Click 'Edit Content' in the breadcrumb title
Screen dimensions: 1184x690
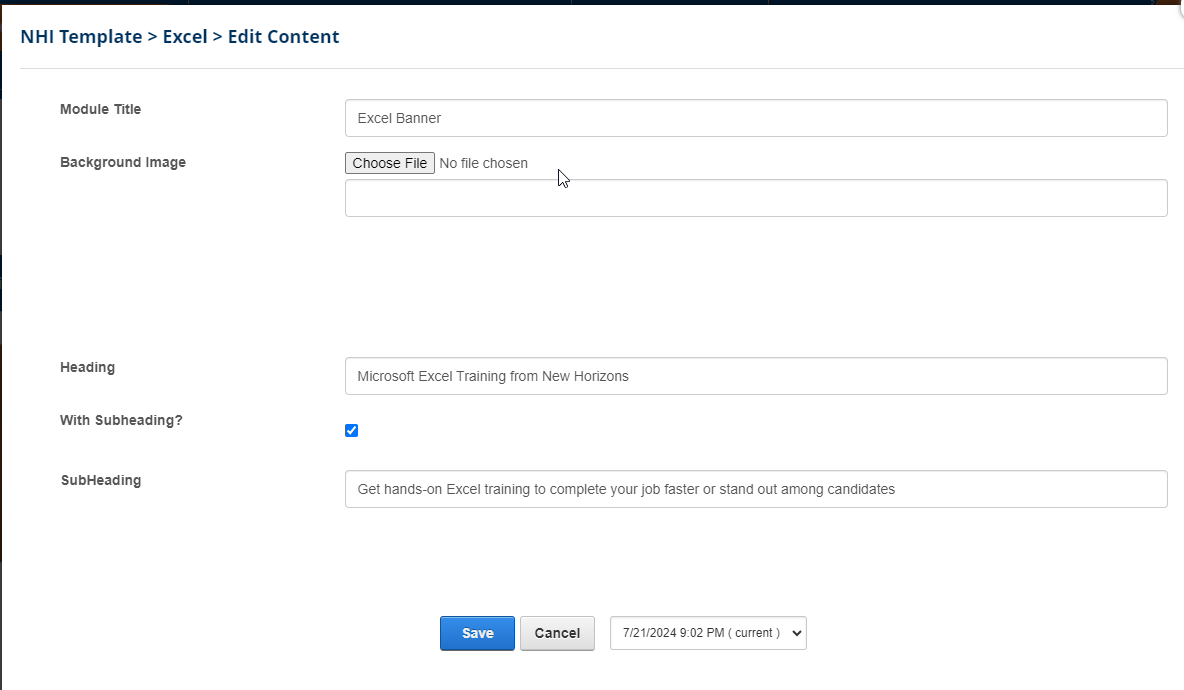coord(284,37)
